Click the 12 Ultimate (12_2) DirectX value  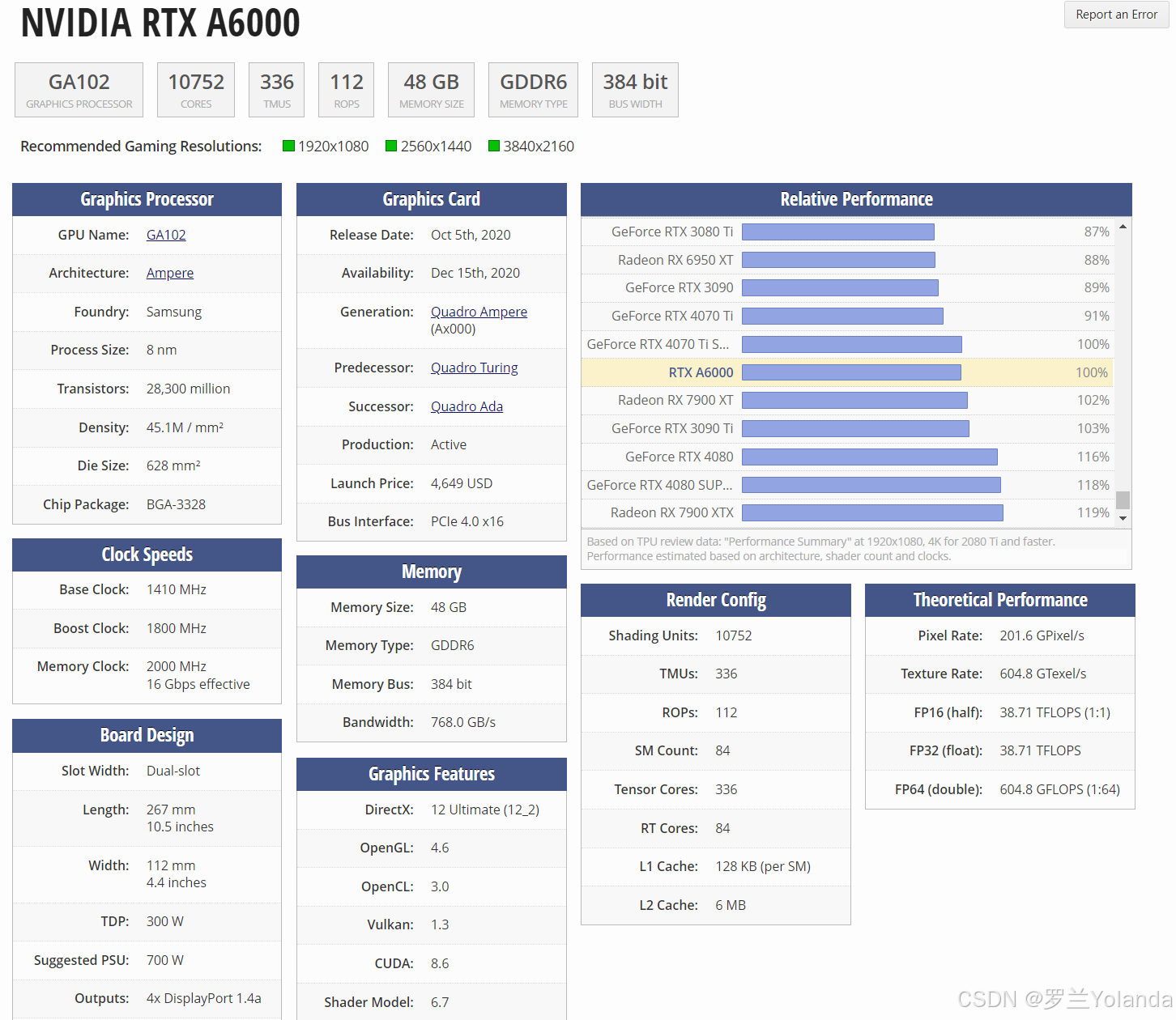[485, 810]
